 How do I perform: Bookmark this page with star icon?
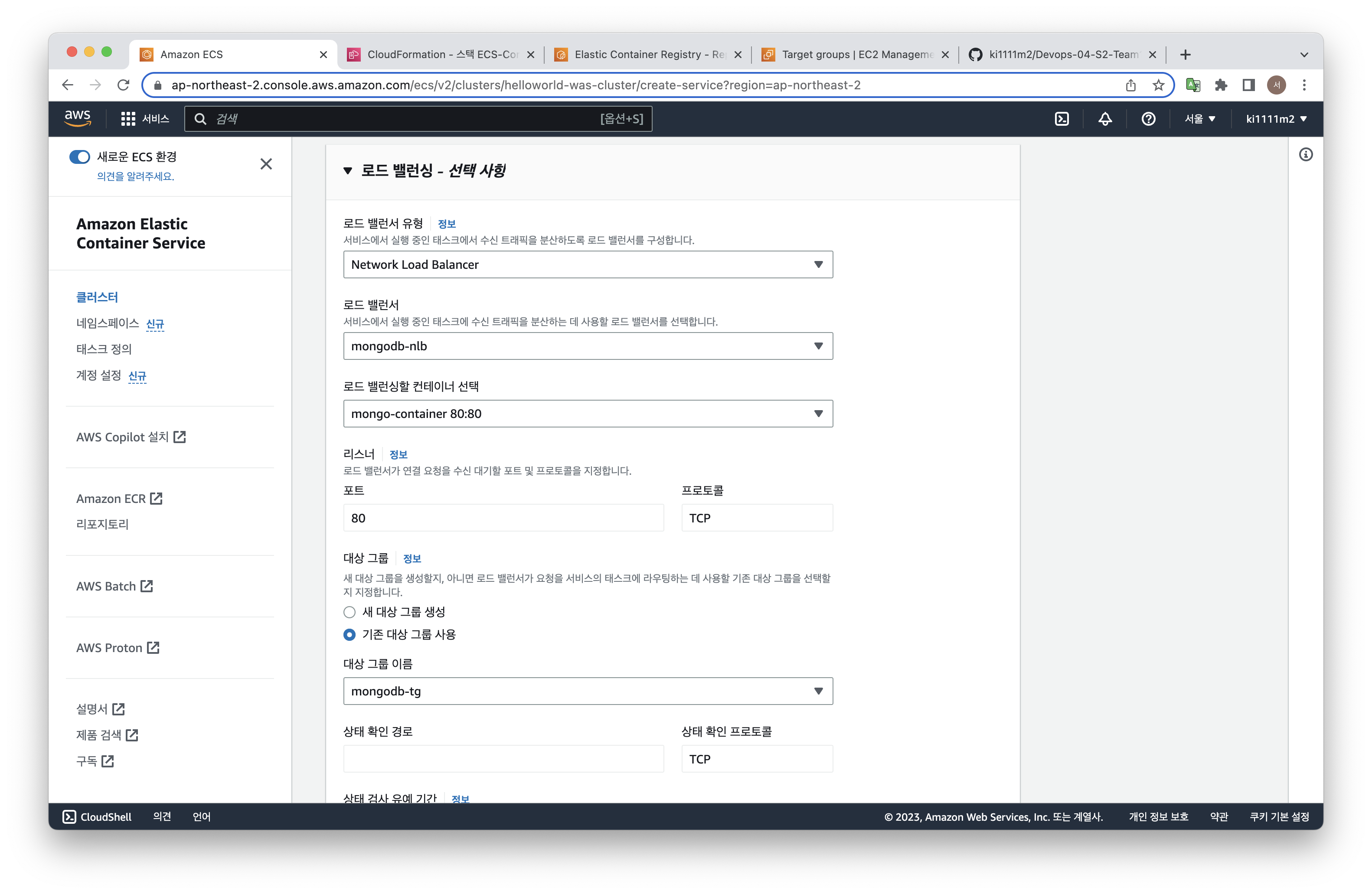point(1158,85)
